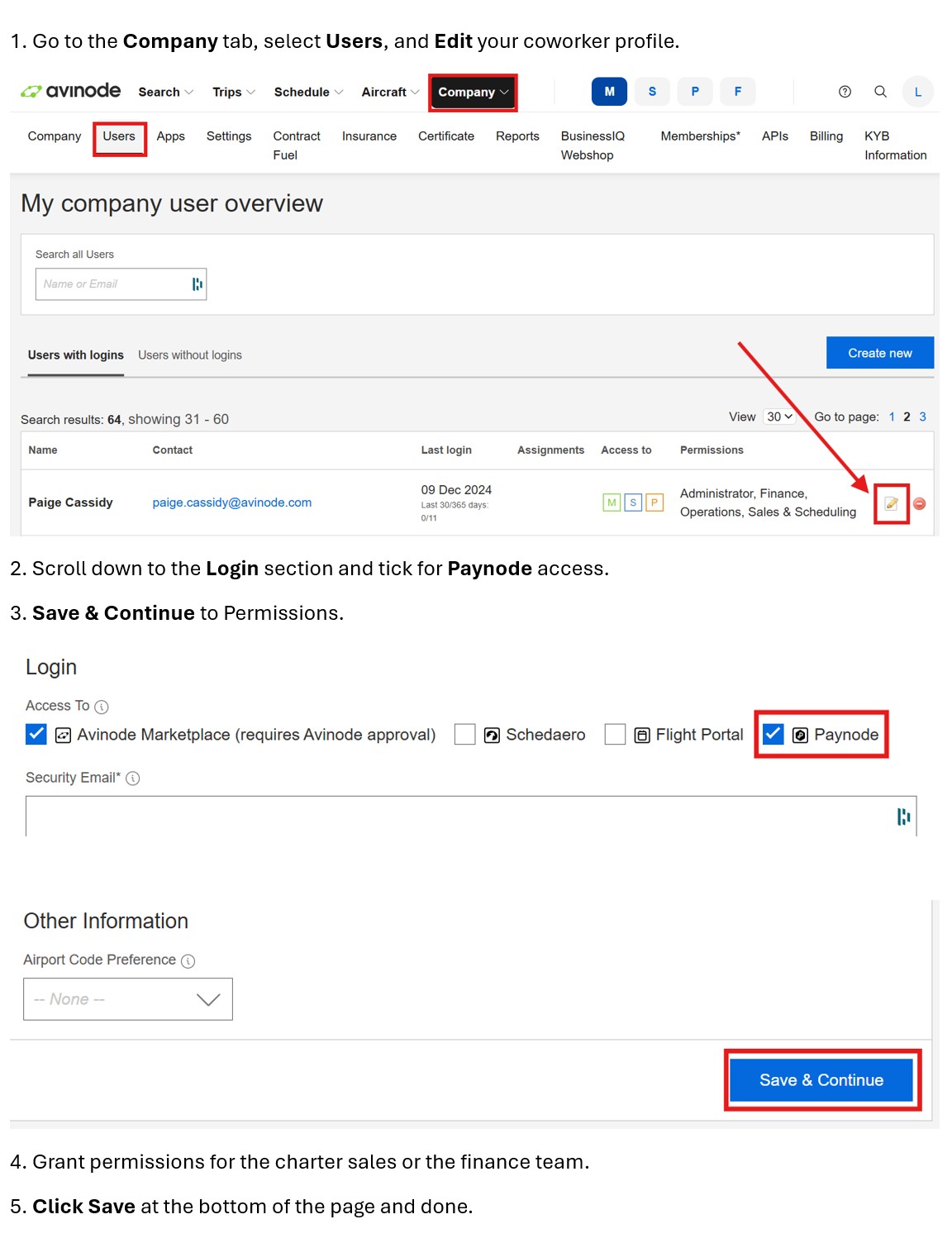Click the Avinode Marketplace logo icon
This screenshot has width=952, height=1243.
click(x=63, y=736)
